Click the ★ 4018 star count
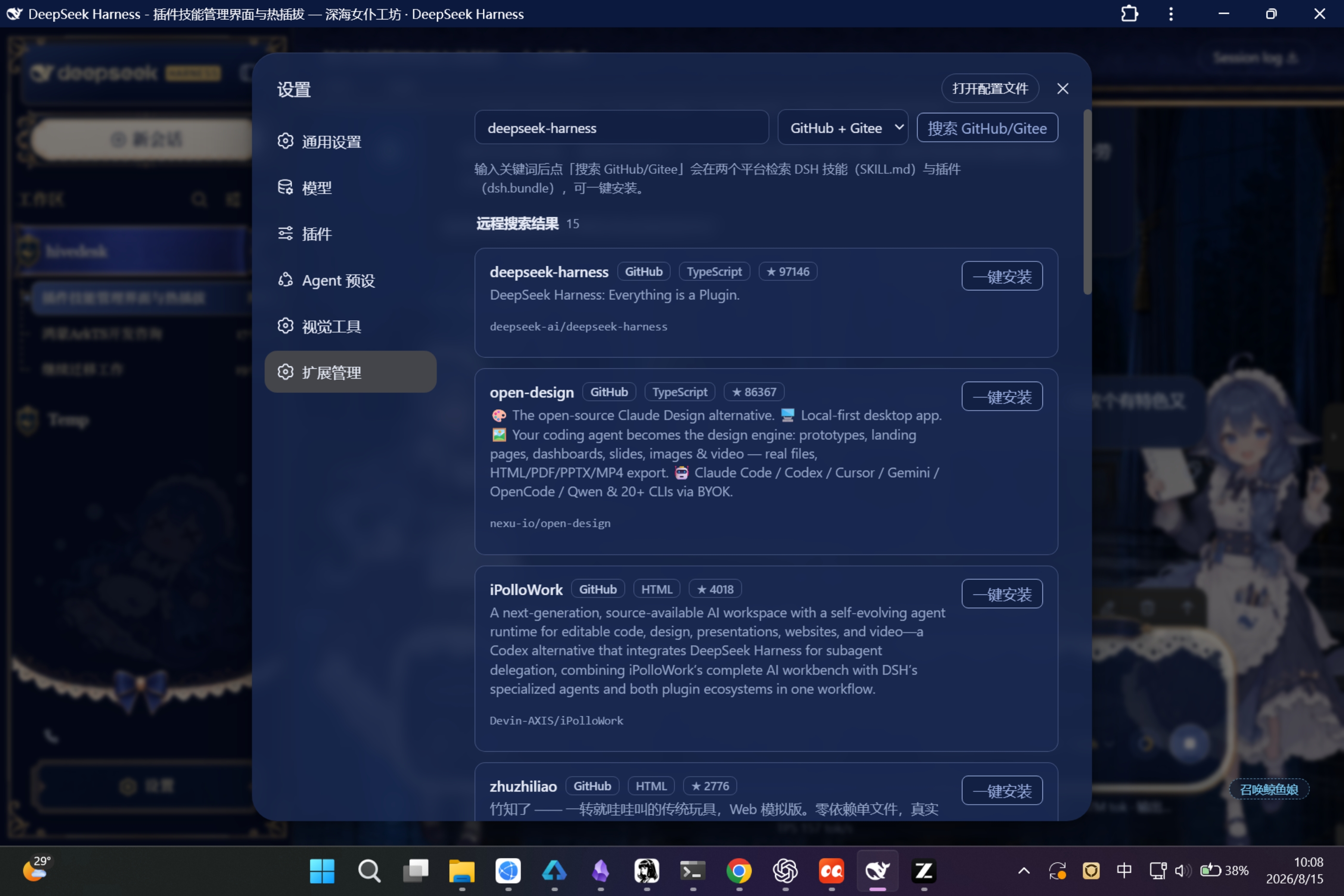This screenshot has width=1344, height=896. (715, 588)
